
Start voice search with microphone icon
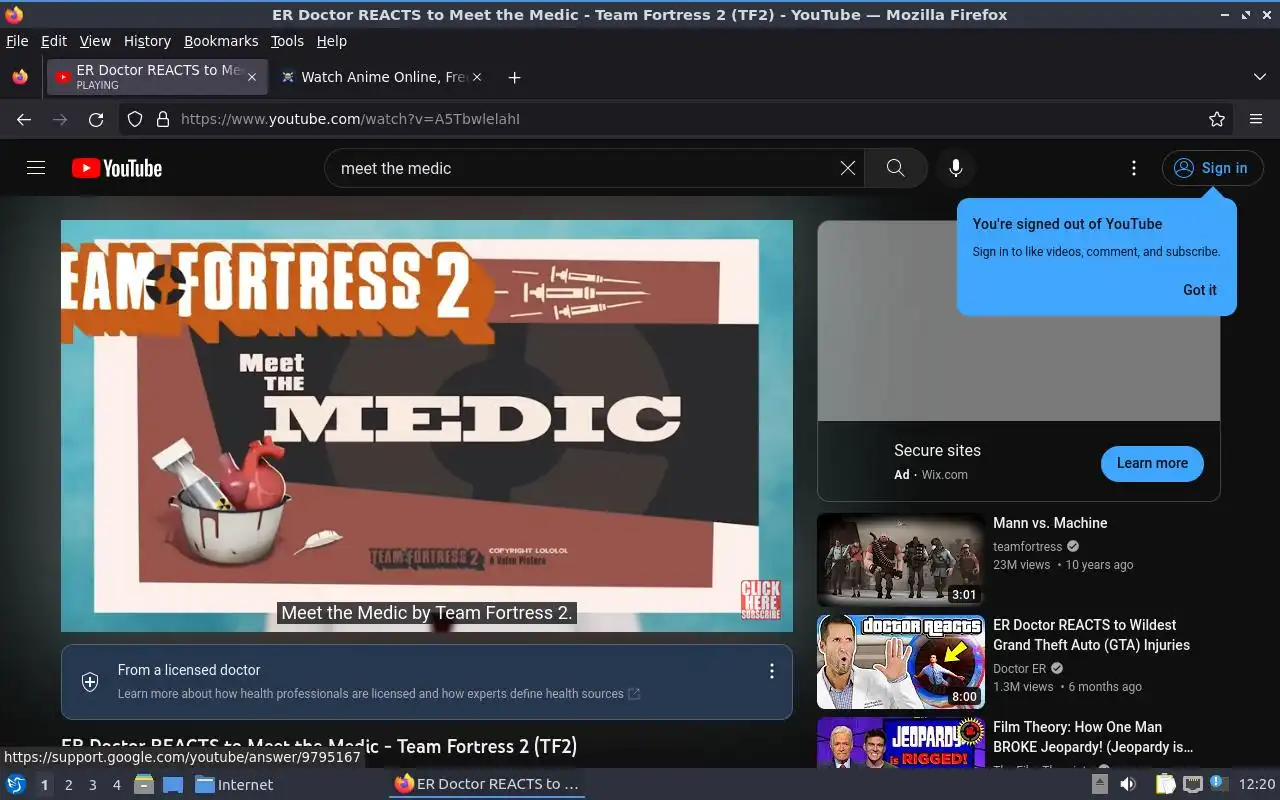[x=956, y=168]
